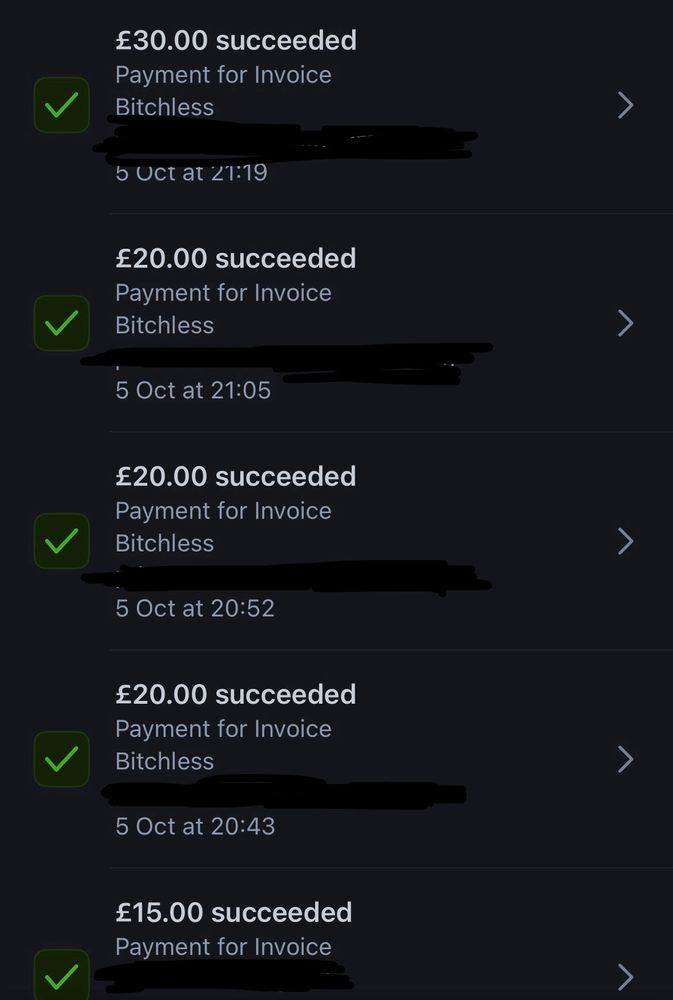673x1000 pixels.
Task: Open the £15.00 succeeded payment title
Action: click(x=234, y=913)
